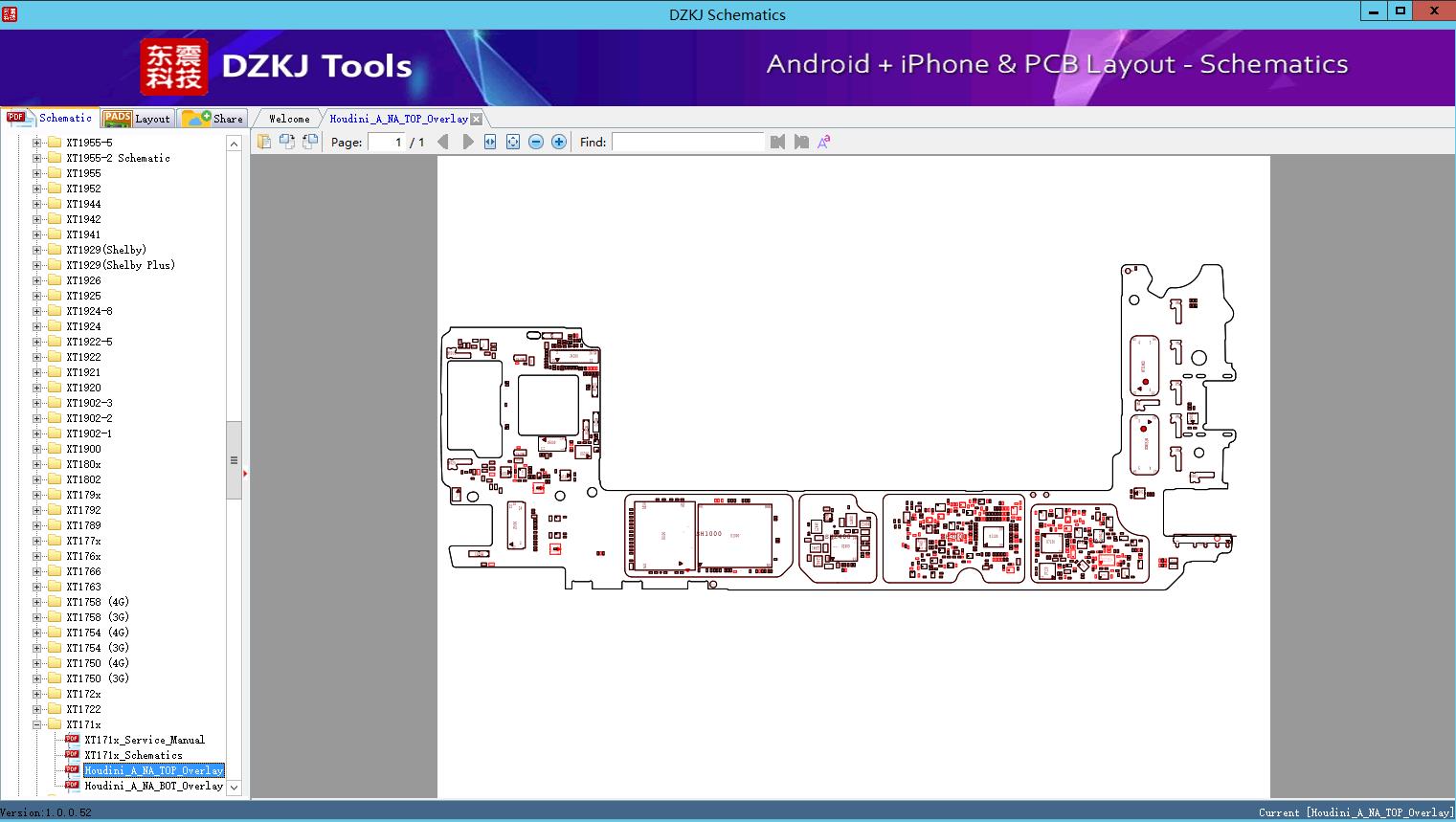
Task: Toggle match case search option
Action: (823, 142)
